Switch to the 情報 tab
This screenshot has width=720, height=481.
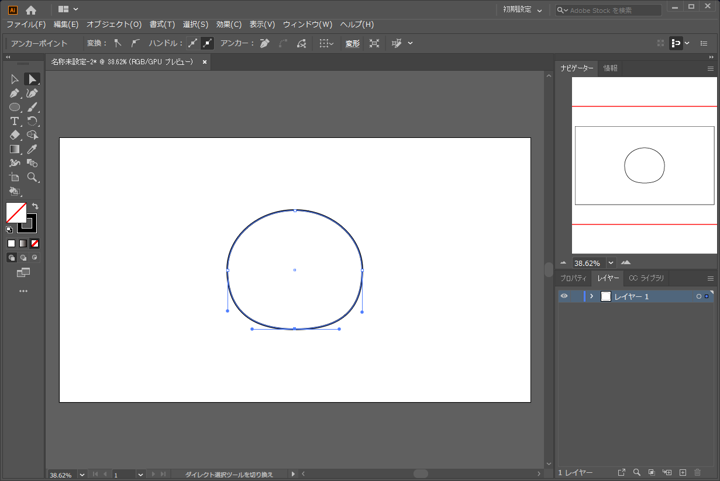click(610, 68)
